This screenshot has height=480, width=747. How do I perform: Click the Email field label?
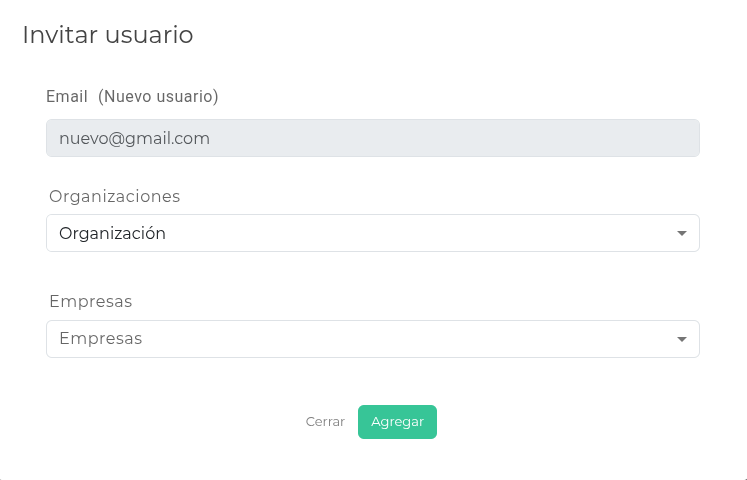[67, 97]
